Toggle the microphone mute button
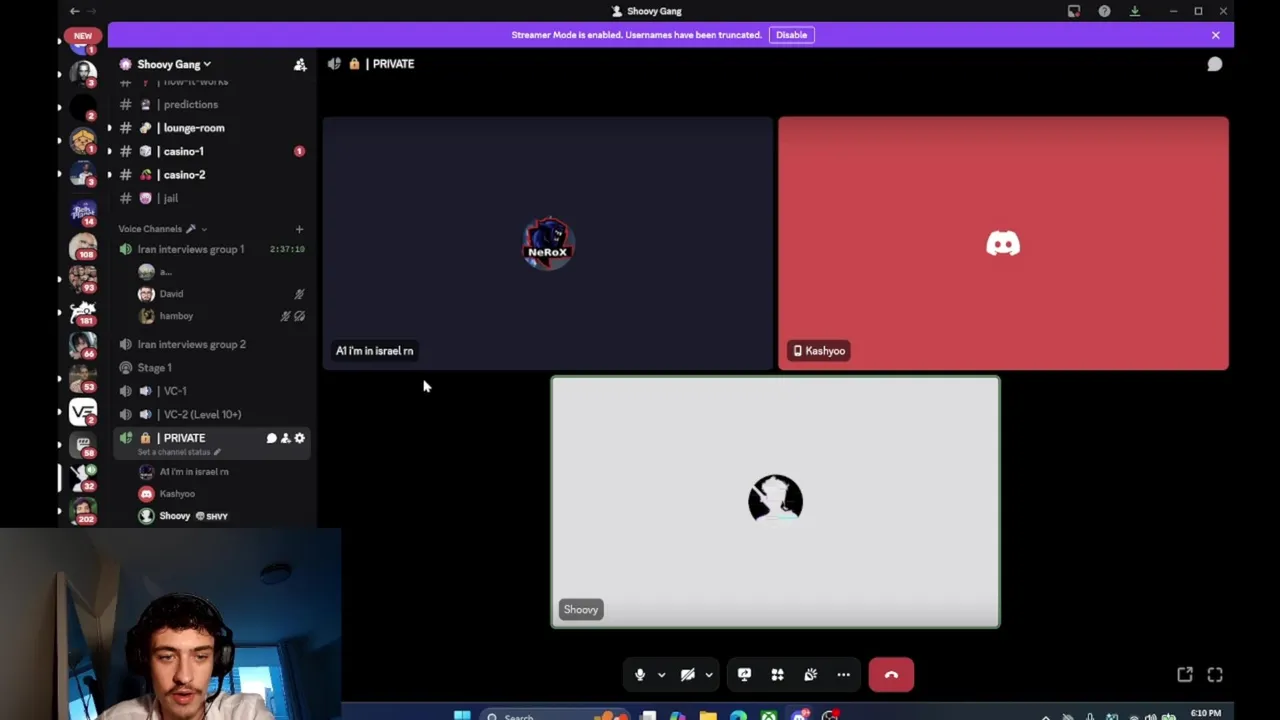1280x720 pixels. 640,675
